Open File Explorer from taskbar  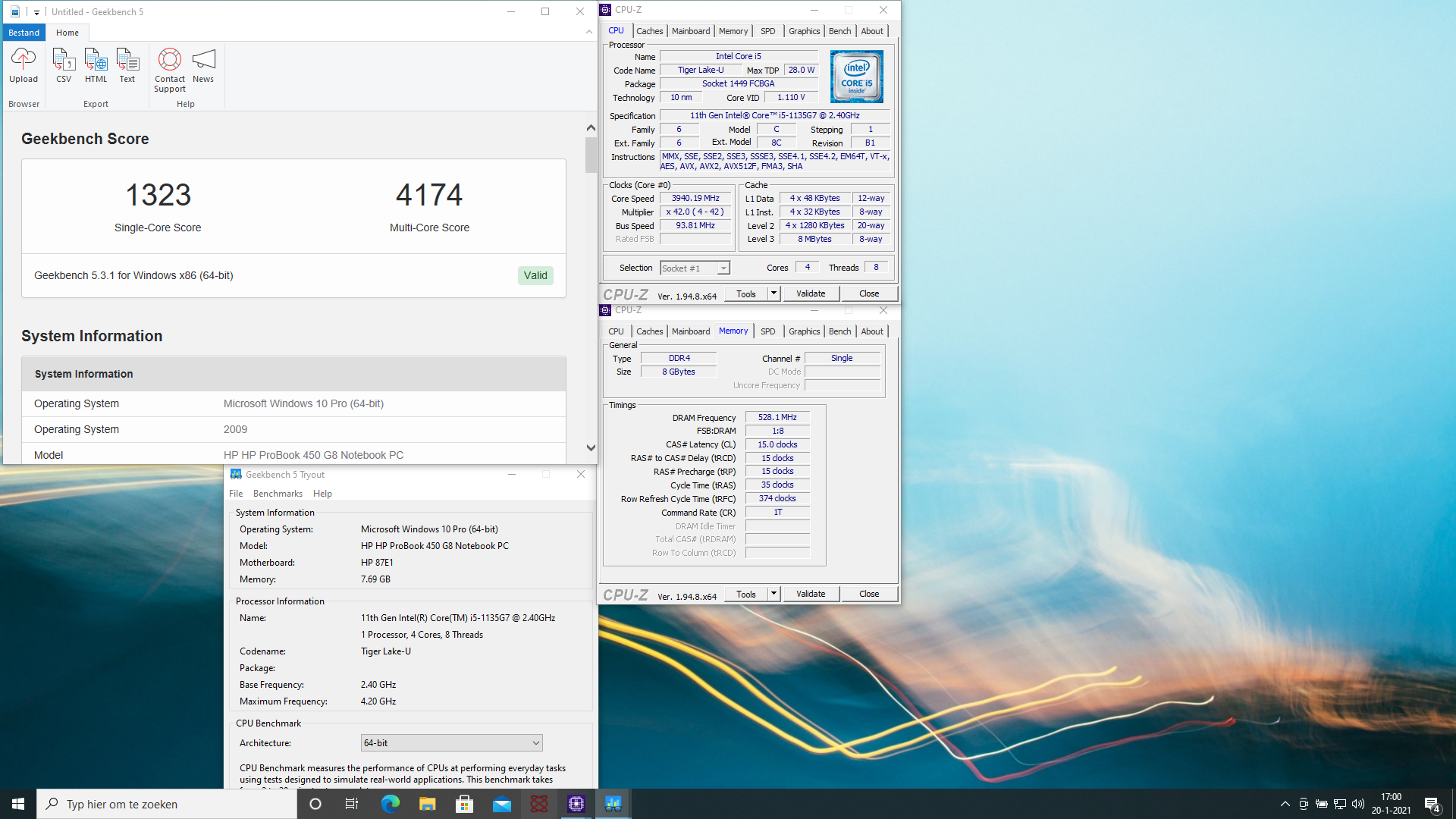point(427,804)
